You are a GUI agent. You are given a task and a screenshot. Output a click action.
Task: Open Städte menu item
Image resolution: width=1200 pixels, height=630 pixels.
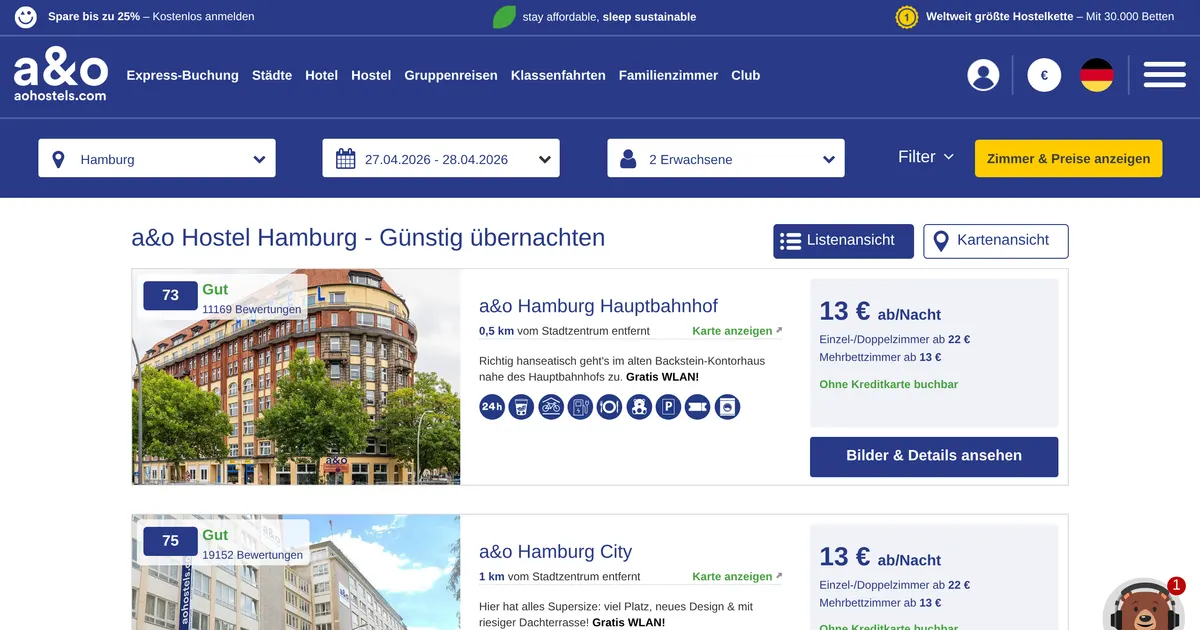[x=272, y=75]
